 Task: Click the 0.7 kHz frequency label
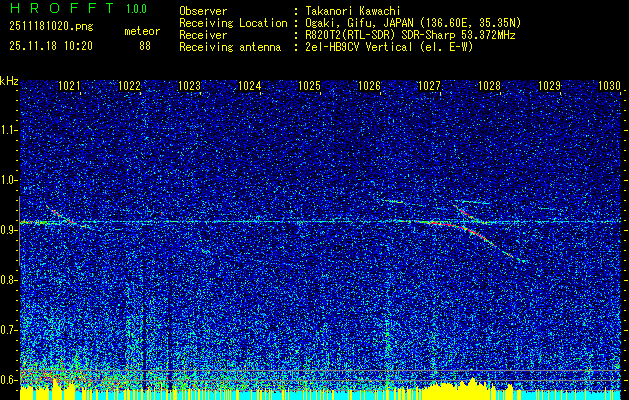pos(8,330)
